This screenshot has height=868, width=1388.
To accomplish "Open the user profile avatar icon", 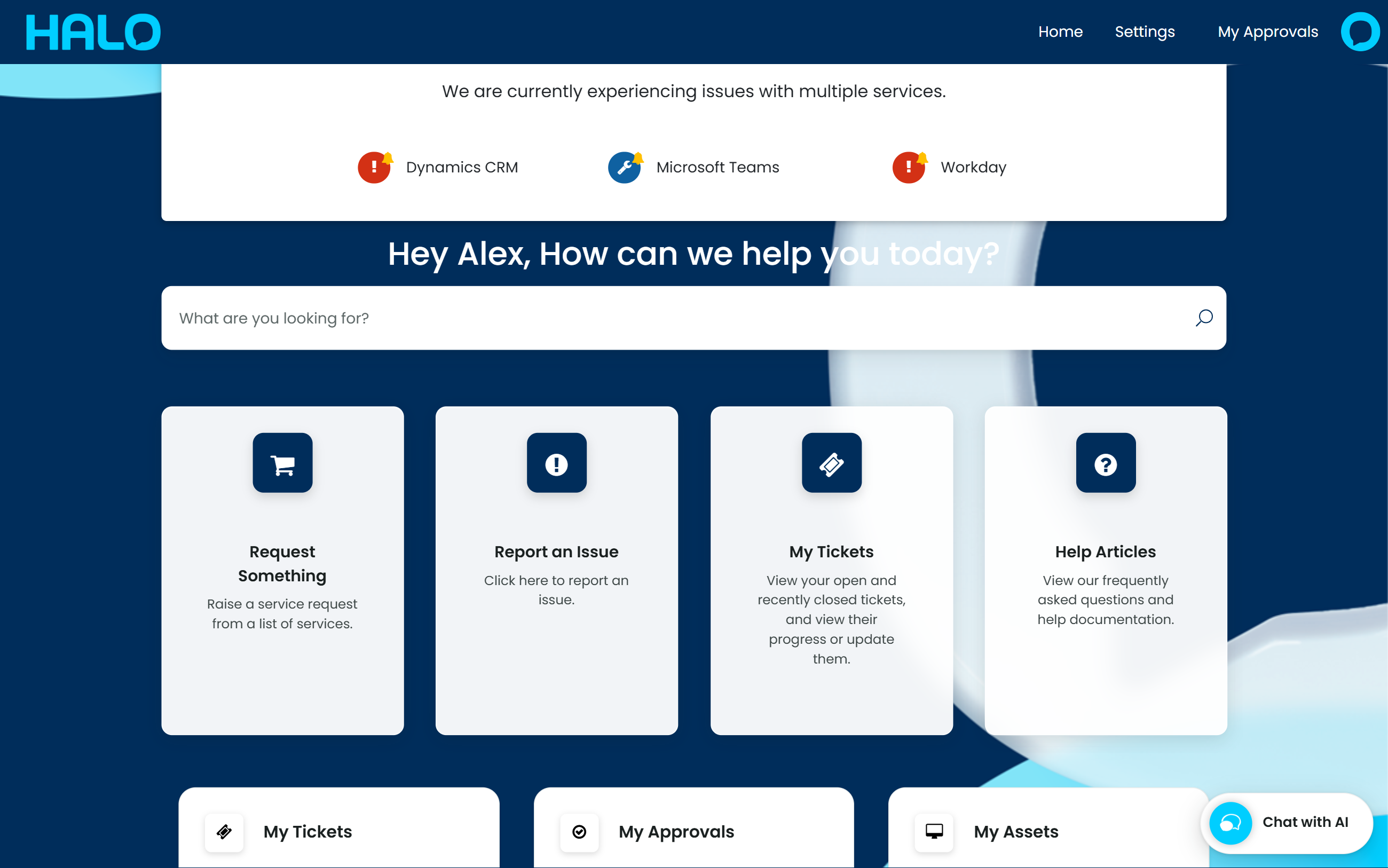I will pos(1360,31).
